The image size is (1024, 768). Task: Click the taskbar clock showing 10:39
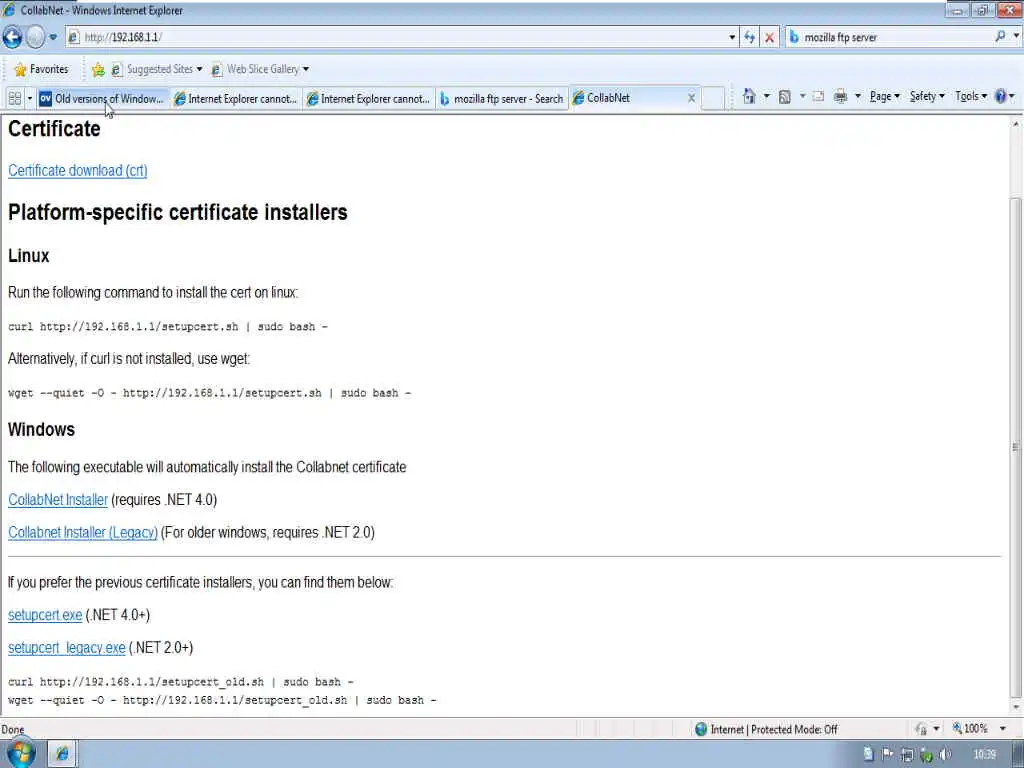[x=984, y=754]
